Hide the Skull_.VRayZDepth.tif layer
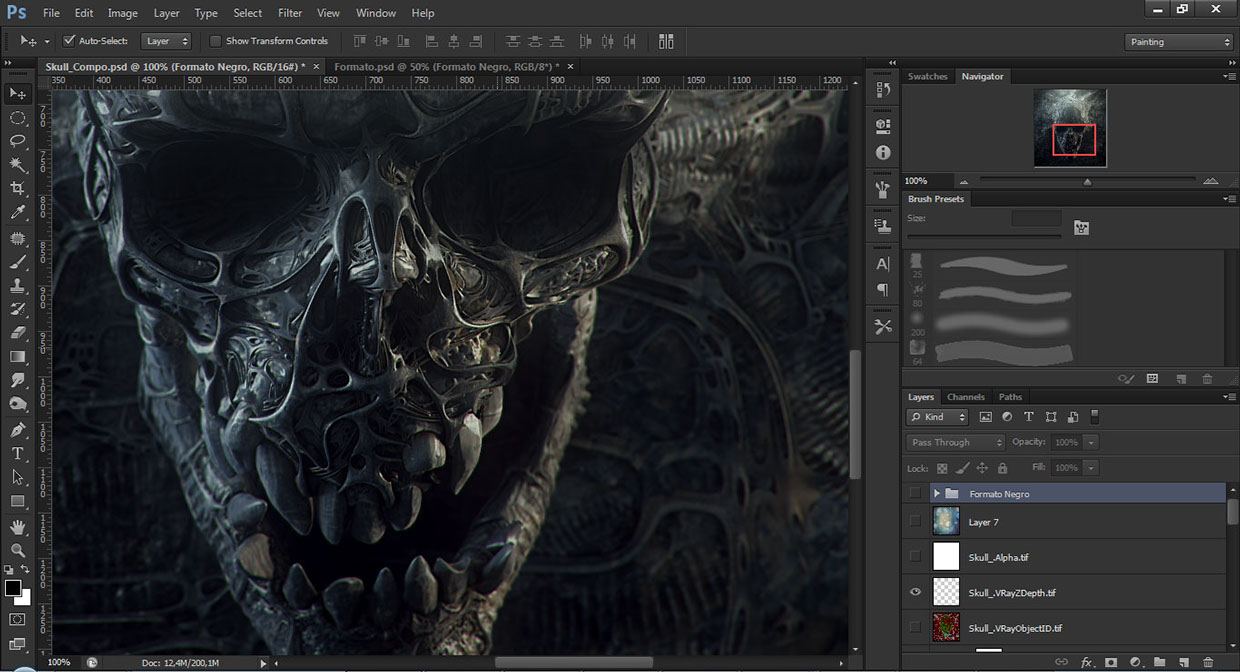Screen dimensions: 1240x672 [915, 593]
